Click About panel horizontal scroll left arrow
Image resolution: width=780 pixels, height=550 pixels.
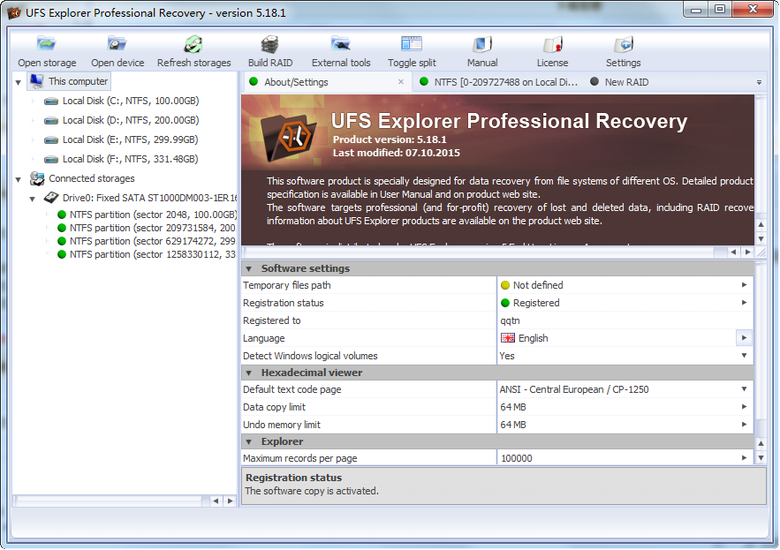coord(733,252)
